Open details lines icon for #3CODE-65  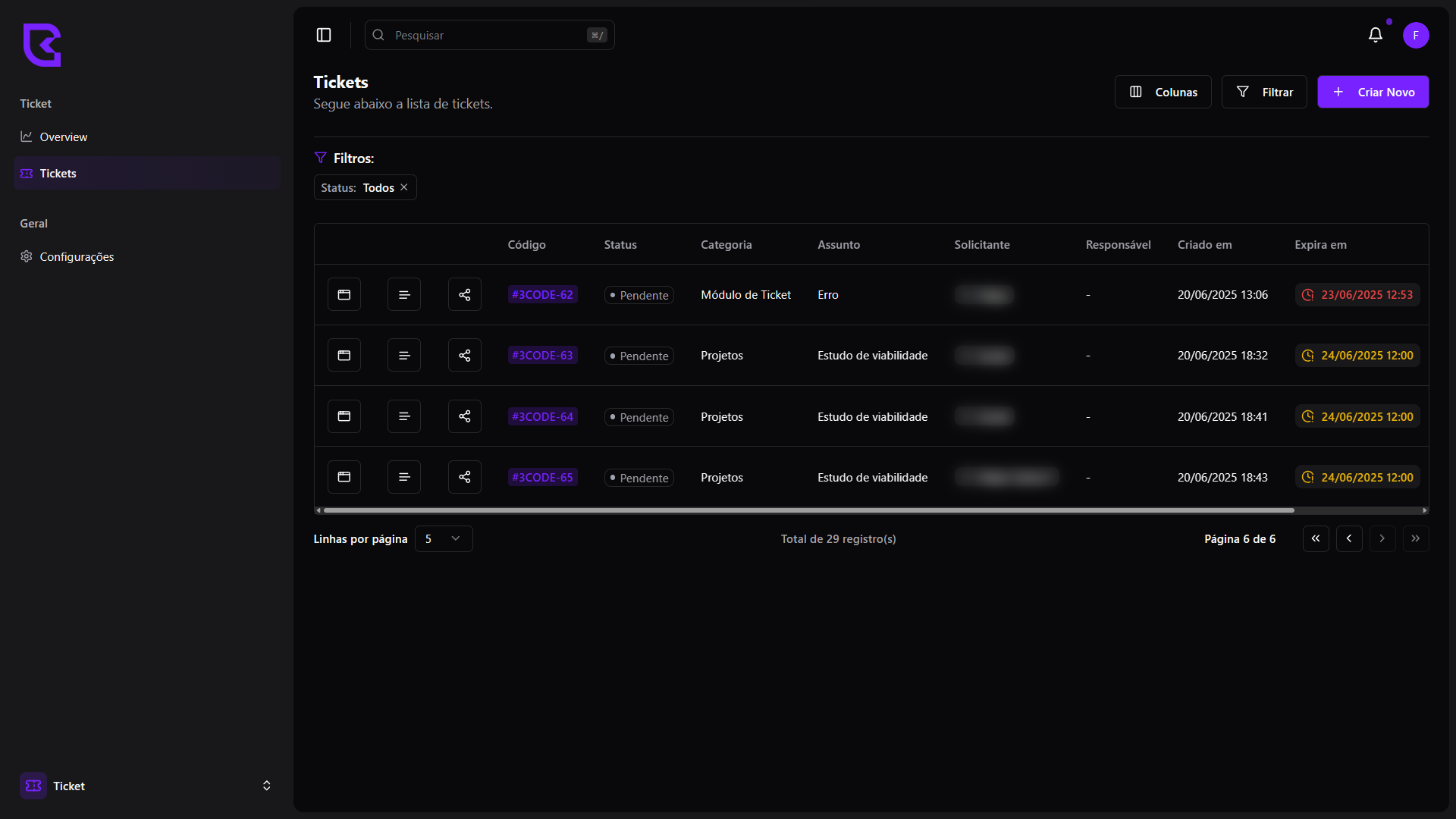tap(403, 477)
